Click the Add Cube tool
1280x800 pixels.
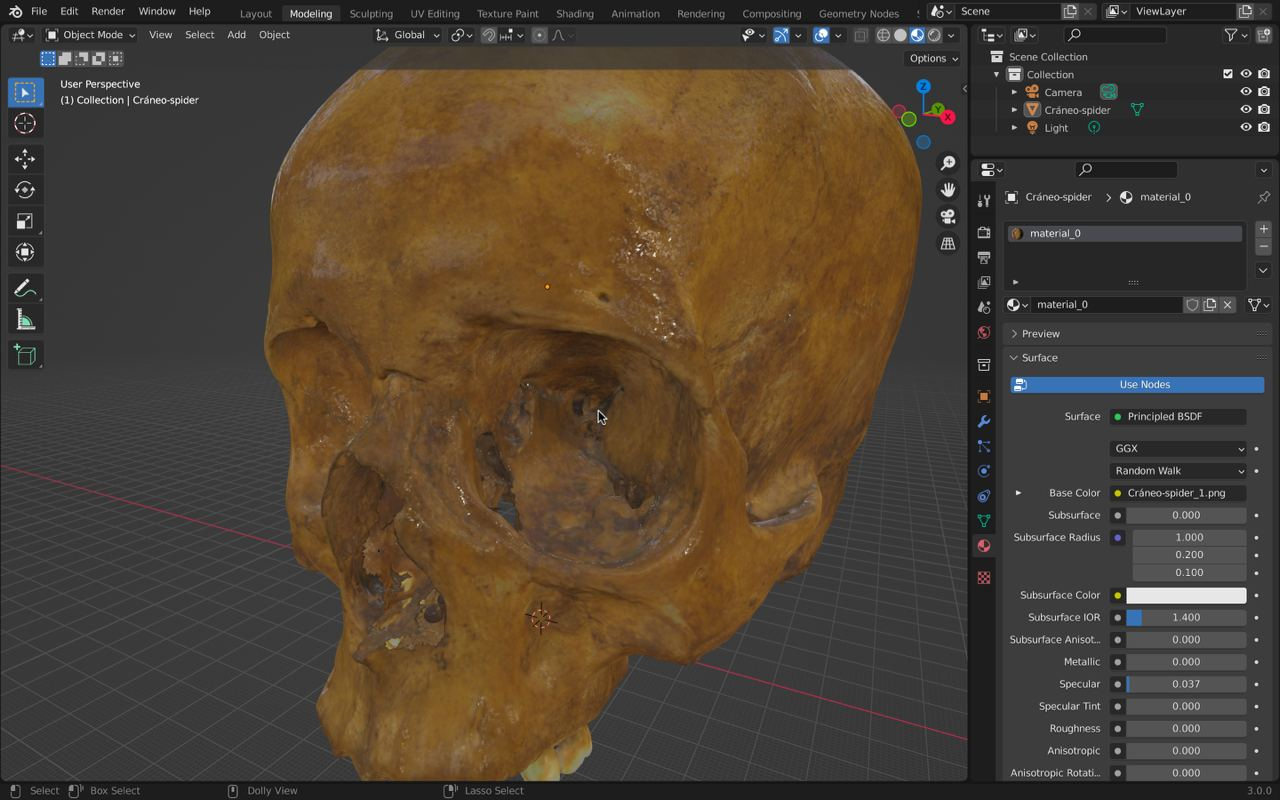click(x=25, y=356)
